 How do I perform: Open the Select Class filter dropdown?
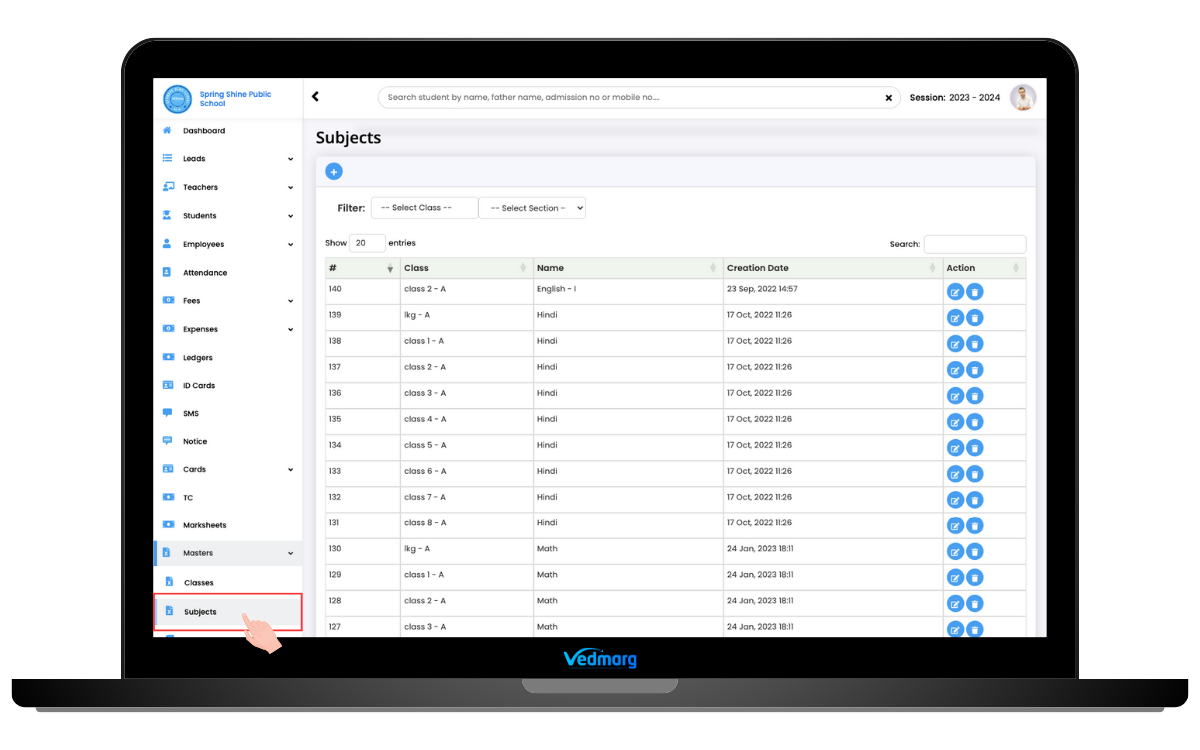point(424,208)
